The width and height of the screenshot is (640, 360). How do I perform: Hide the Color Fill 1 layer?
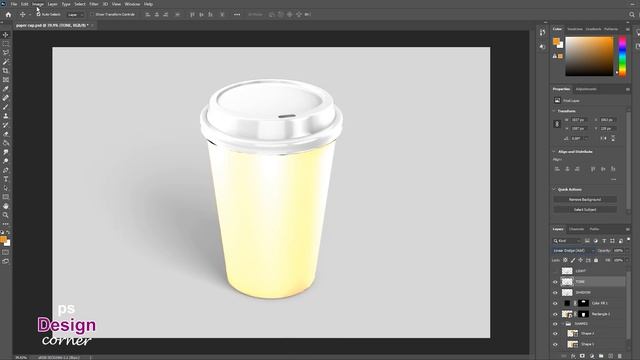point(555,303)
